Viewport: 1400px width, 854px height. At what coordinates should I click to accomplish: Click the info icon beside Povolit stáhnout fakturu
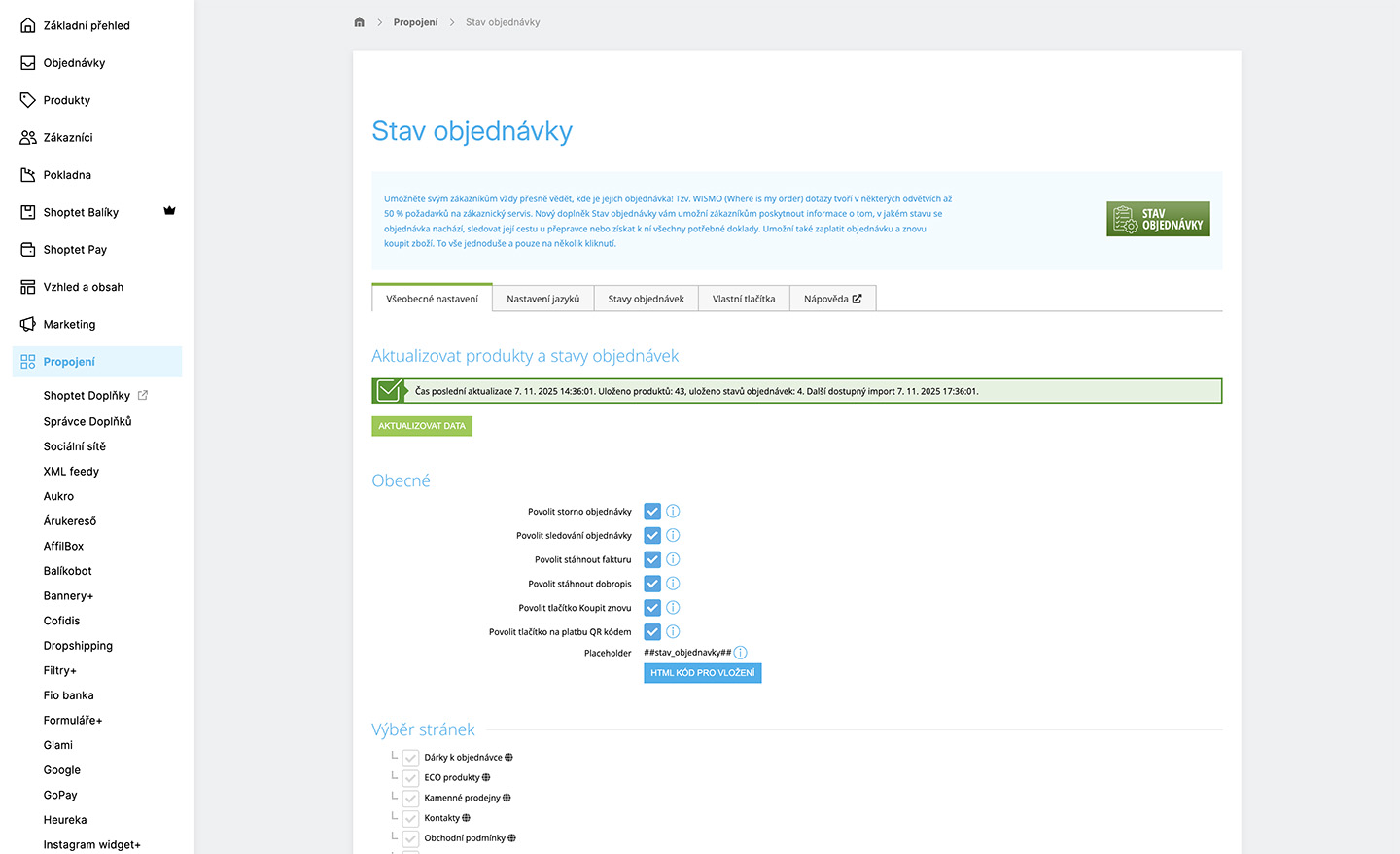tap(673, 559)
